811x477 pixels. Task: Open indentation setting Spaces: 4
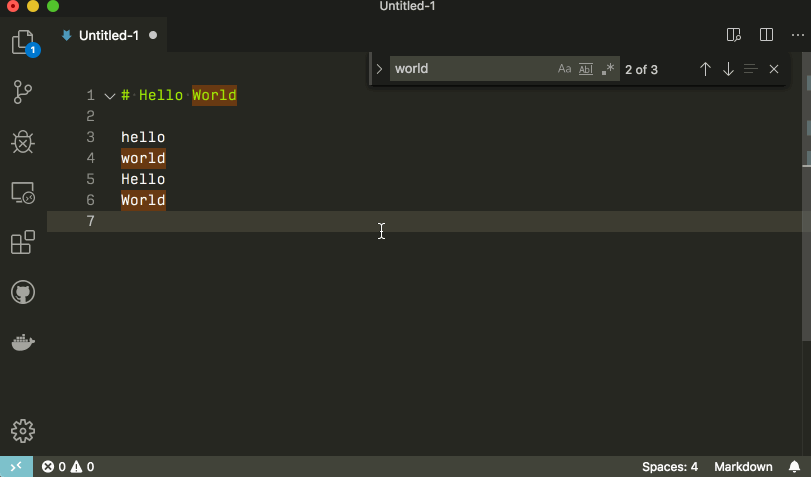[669, 467]
